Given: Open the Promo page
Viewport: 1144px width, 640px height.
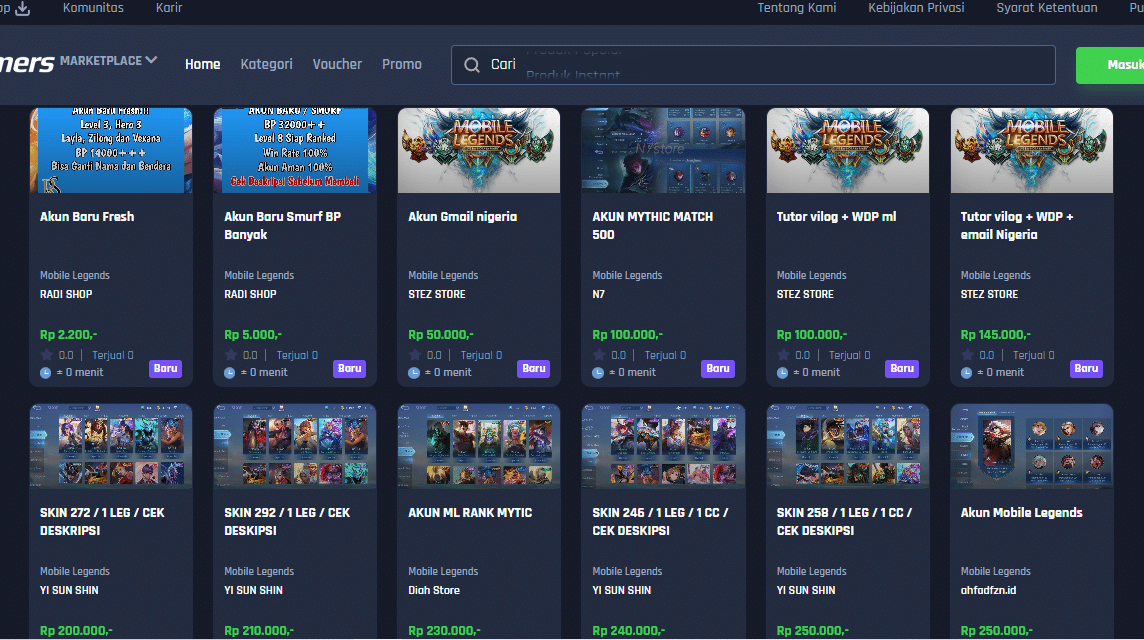Looking at the screenshot, I should pos(402,64).
